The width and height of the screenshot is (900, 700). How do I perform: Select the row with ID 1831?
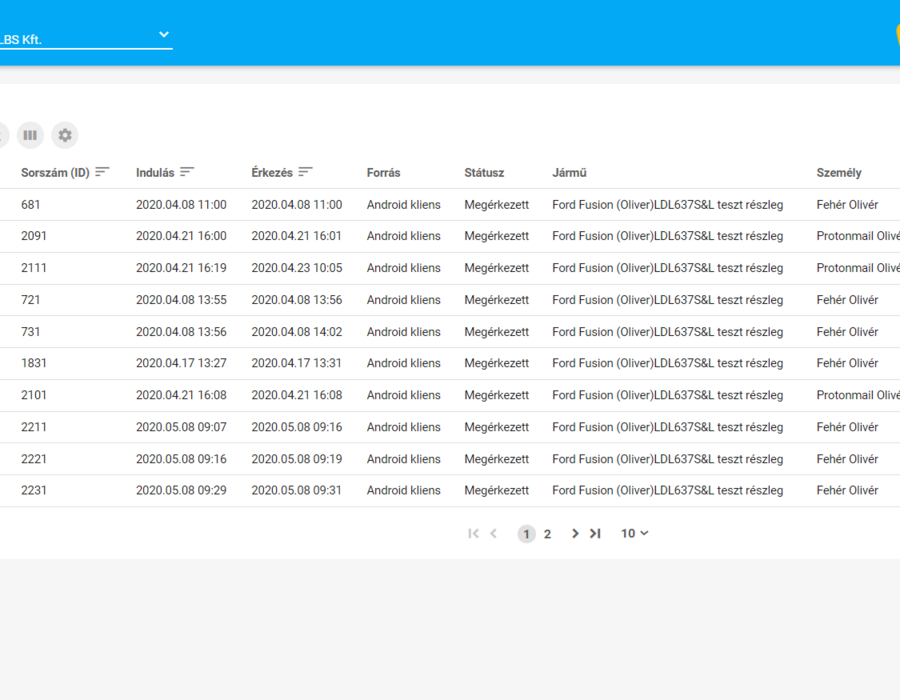click(x=450, y=363)
